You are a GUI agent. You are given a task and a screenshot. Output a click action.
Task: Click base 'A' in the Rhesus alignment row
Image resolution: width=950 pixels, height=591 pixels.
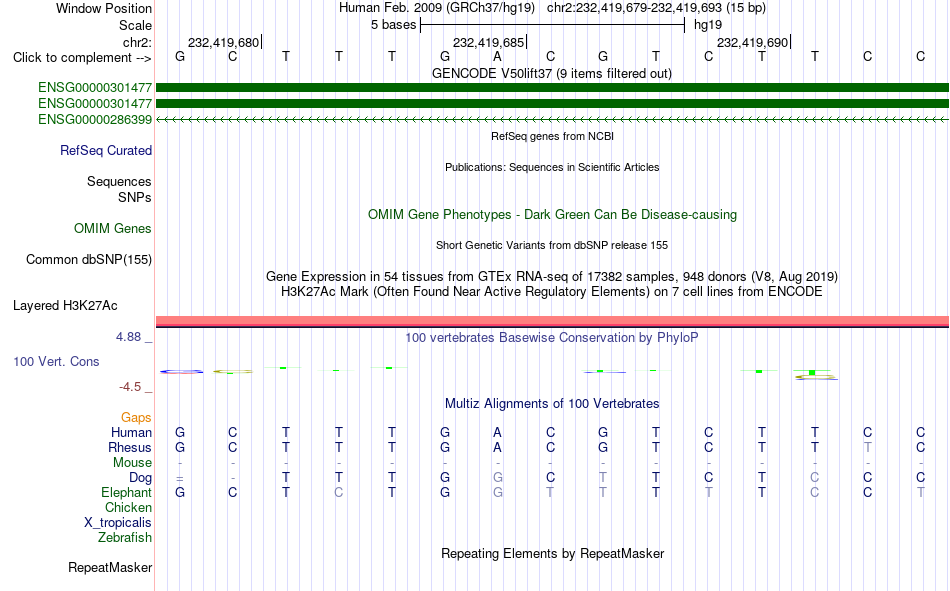(497, 447)
